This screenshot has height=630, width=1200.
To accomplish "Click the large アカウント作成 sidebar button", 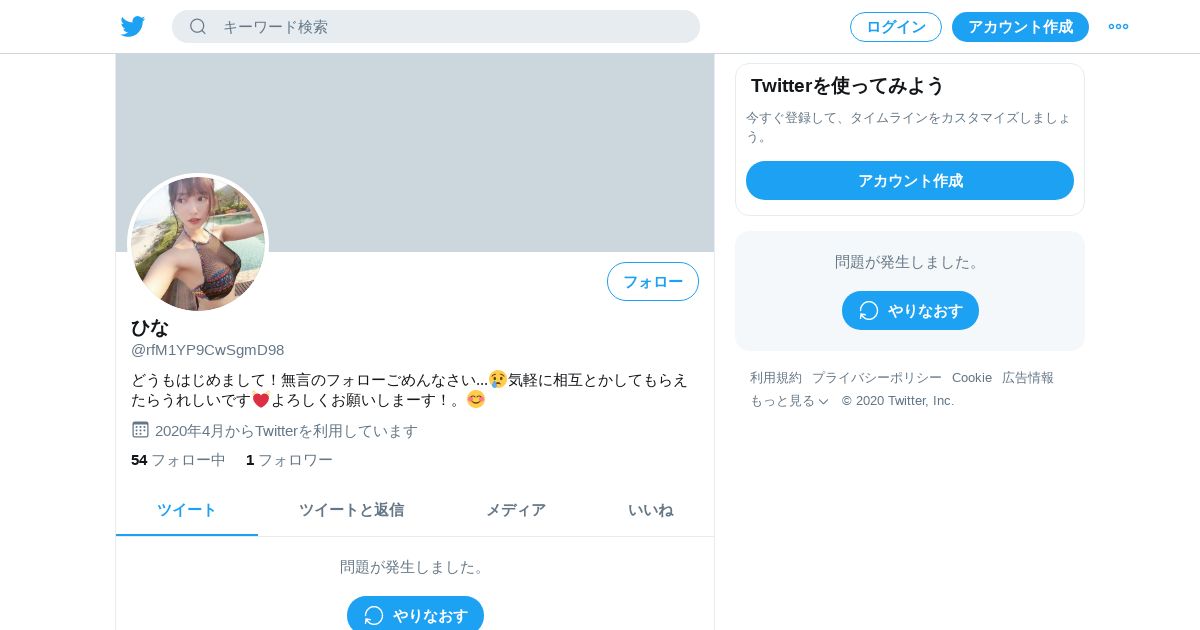I will 910,181.
